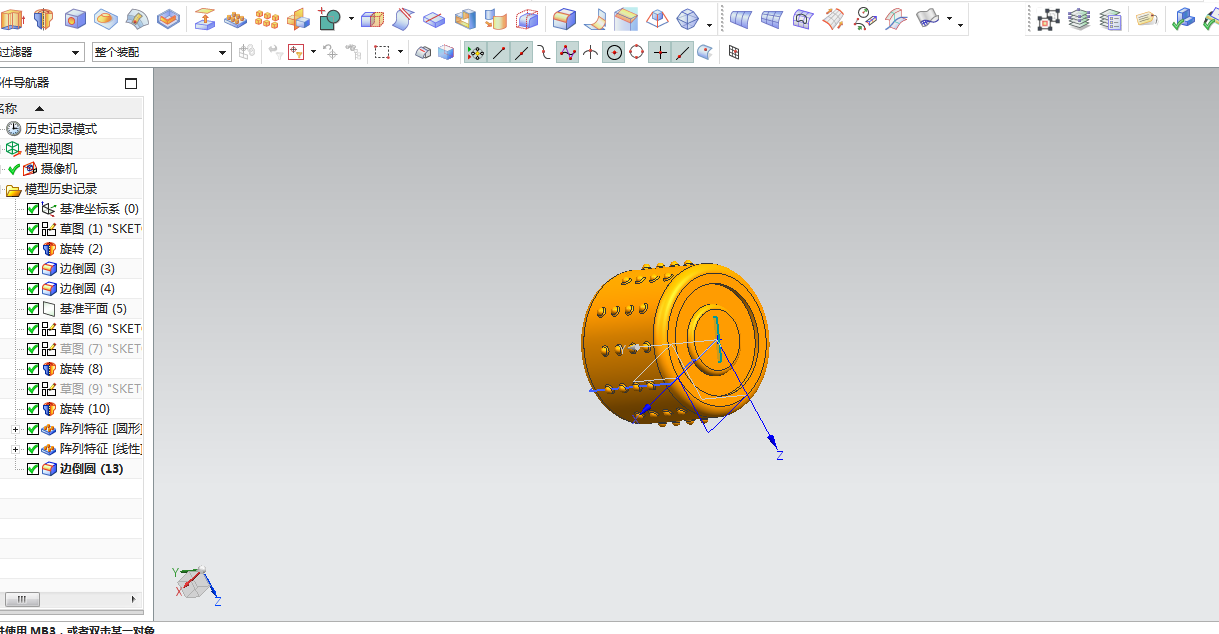Select 历史记录模式 in navigator

[61, 129]
